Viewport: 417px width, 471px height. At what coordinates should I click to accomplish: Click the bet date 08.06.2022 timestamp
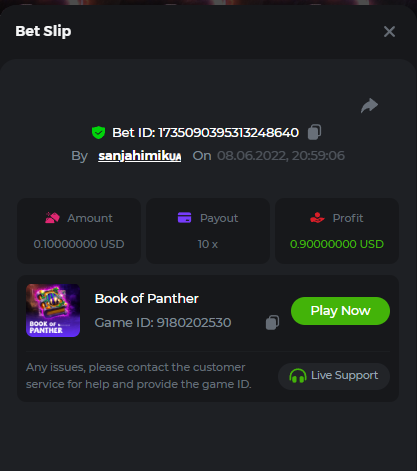281,156
